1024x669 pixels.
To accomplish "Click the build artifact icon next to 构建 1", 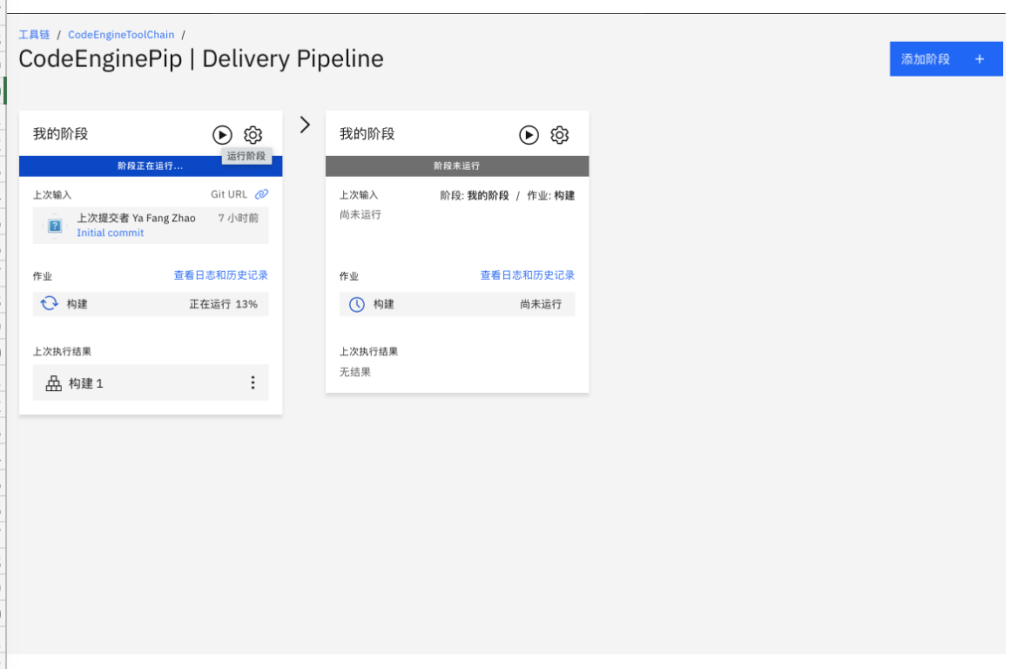I will point(54,383).
